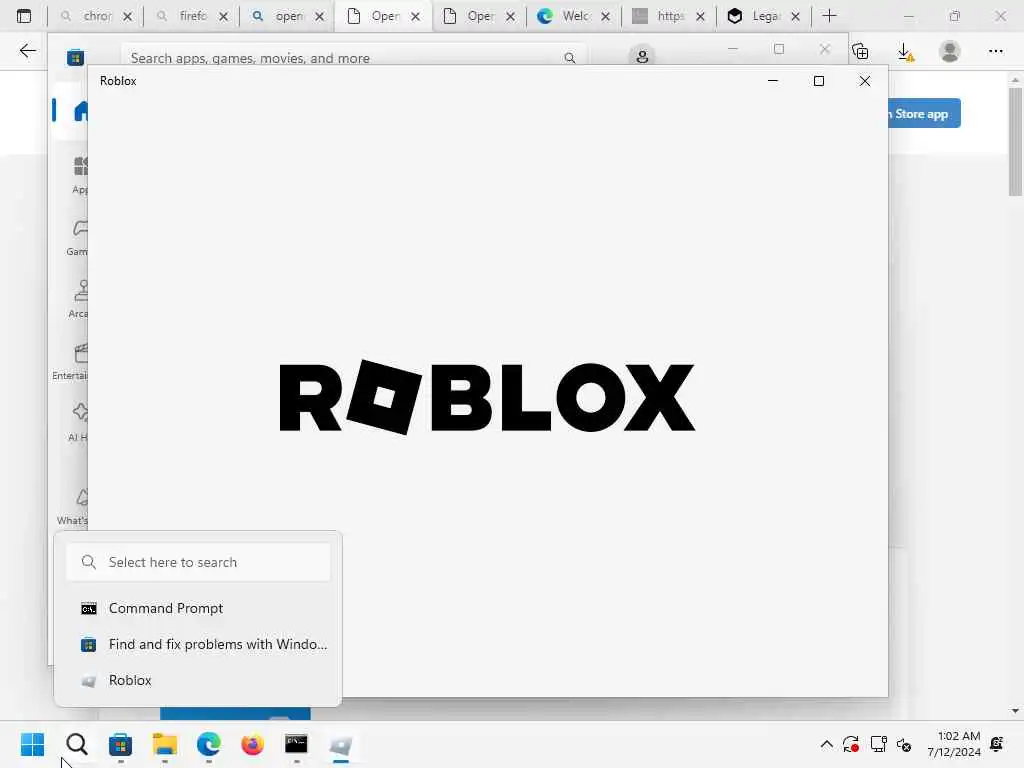The width and height of the screenshot is (1024, 768).
Task: Open the Windows Start button
Action: tap(32, 744)
